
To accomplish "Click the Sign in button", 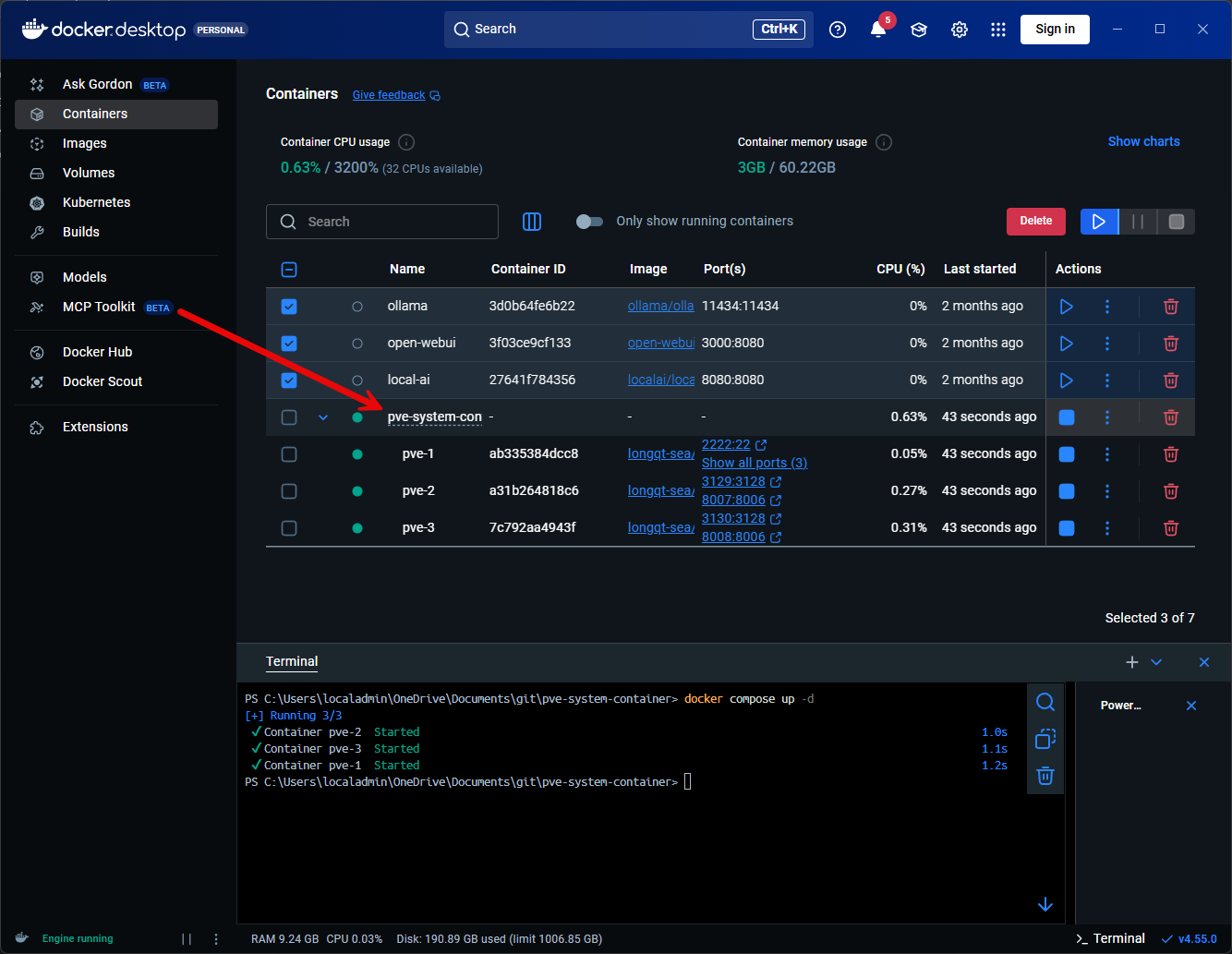I will click(x=1055, y=30).
